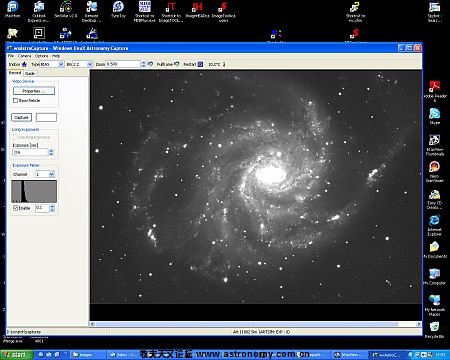Toggle the Use long exposure checkbox
450x360 pixels.
pyautogui.click(x=15, y=137)
